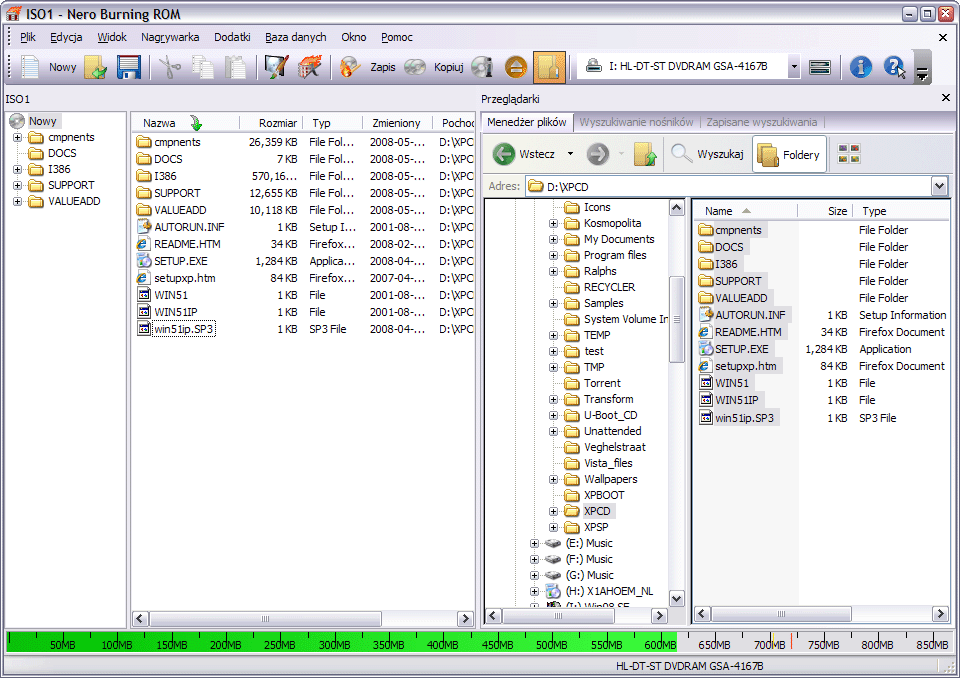The image size is (960, 678).
Task: Save the compilation using the floppy disk icon
Action: pos(129,67)
